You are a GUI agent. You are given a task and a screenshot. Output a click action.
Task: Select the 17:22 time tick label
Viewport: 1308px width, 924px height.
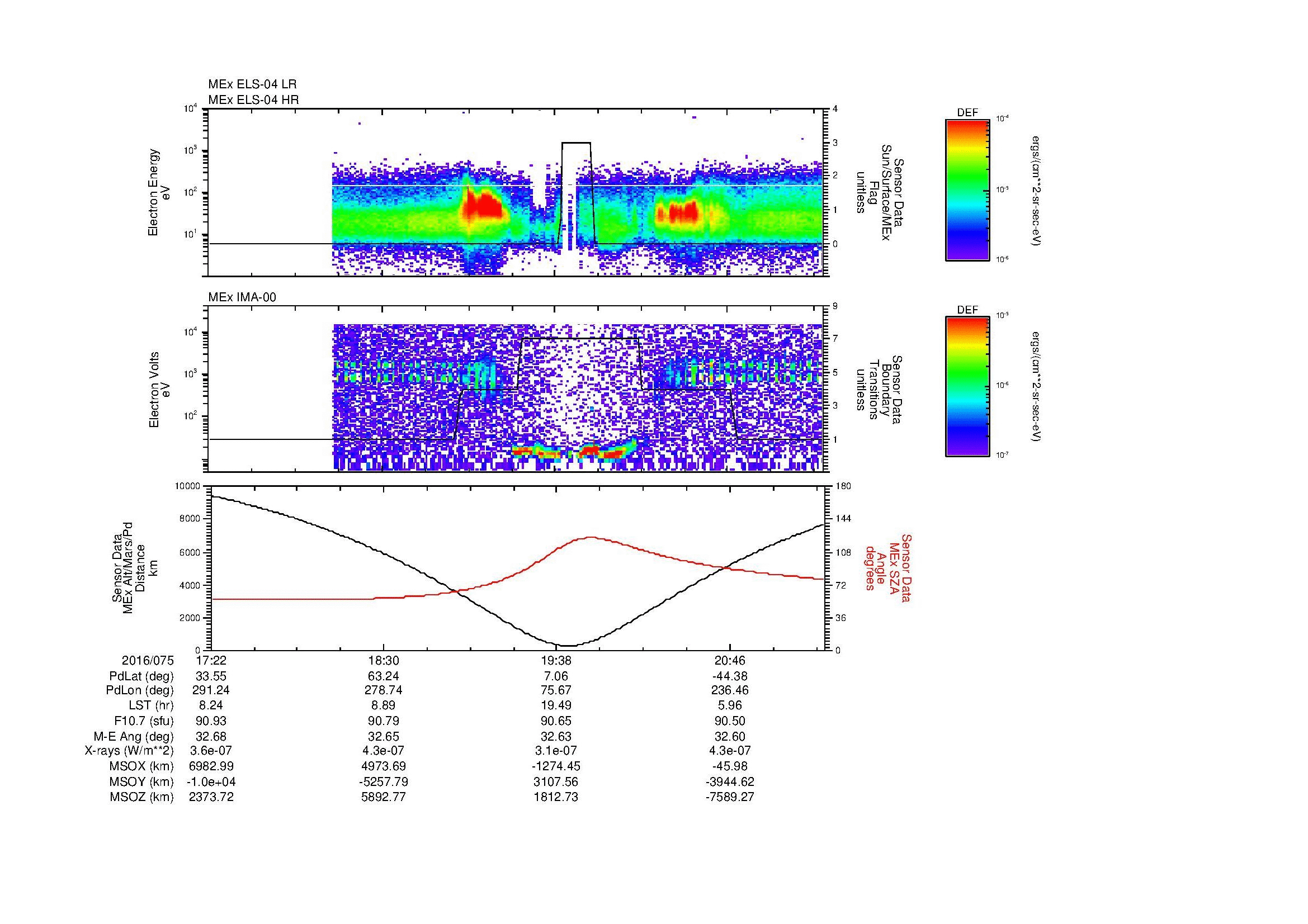point(211,661)
